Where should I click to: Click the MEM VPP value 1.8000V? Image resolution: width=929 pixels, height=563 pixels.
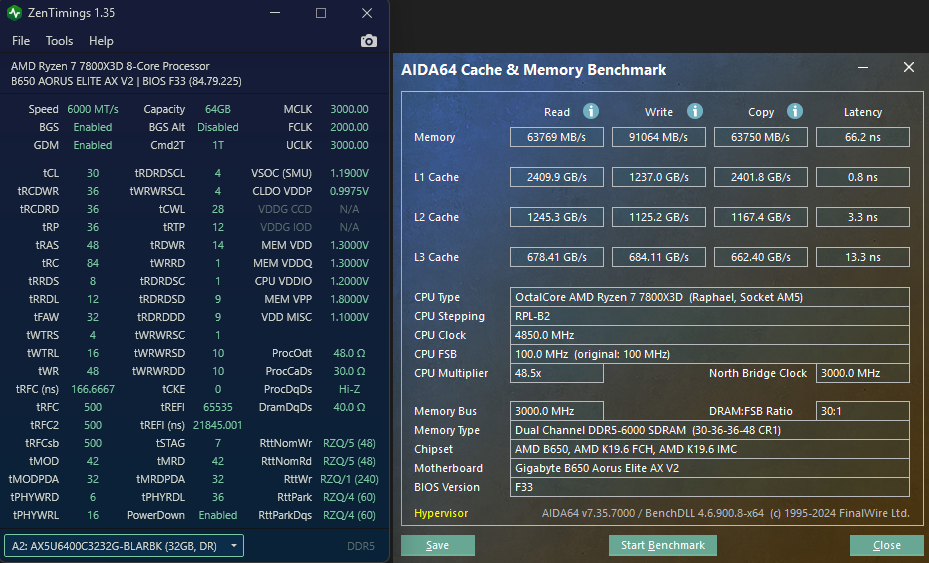coord(349,299)
